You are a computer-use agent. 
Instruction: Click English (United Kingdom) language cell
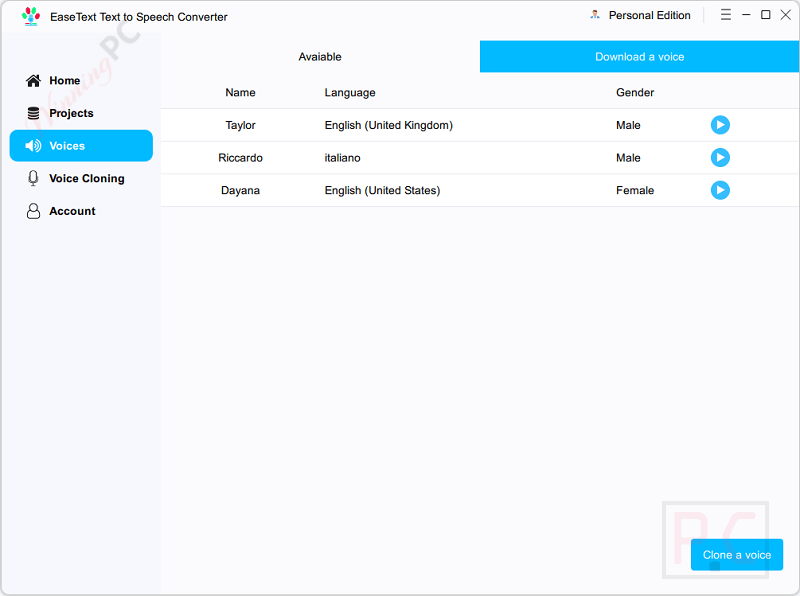(x=389, y=125)
